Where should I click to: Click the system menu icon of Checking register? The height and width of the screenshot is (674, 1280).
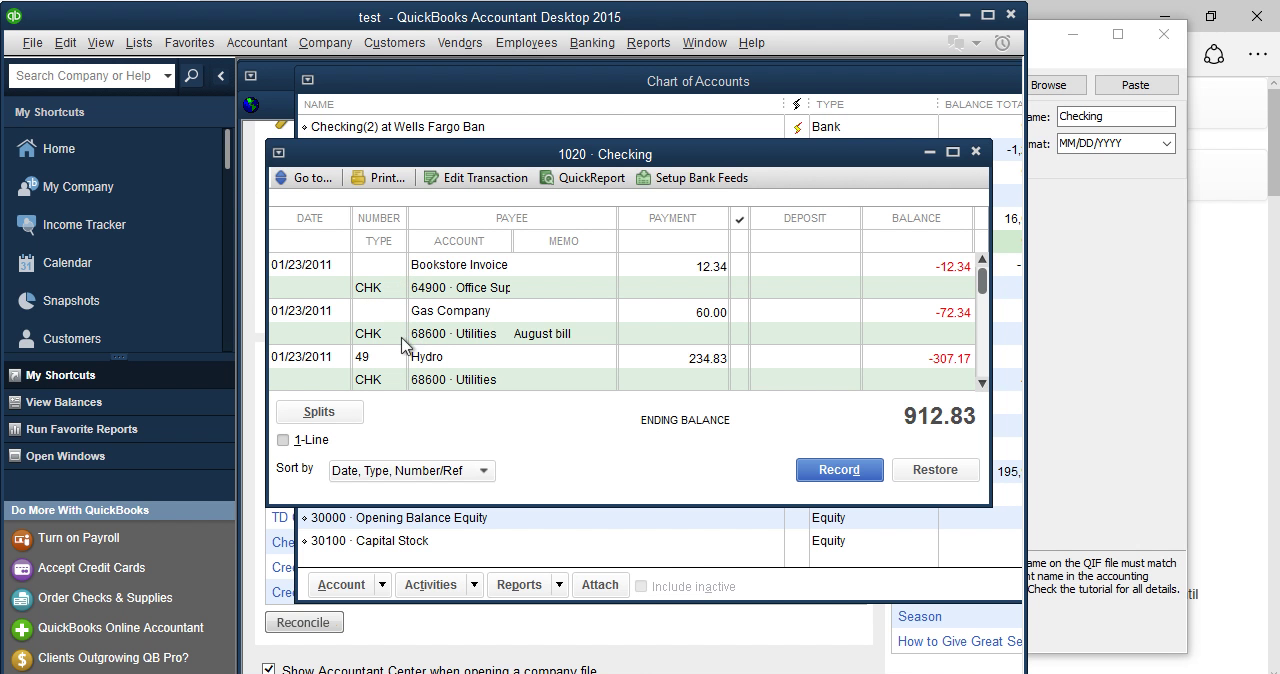[x=279, y=153]
